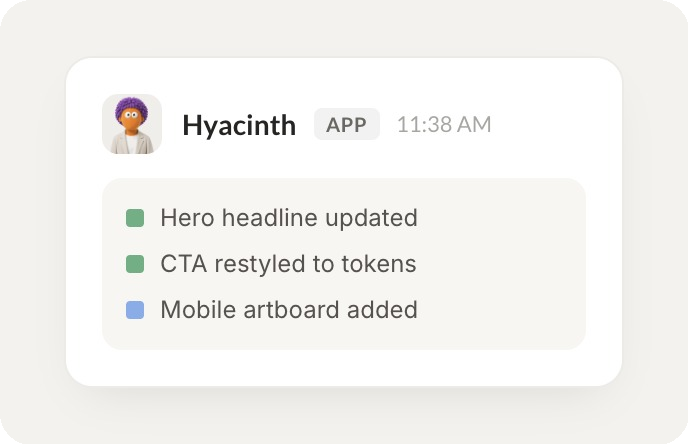Click the word Mobile in third item

pos(198,310)
